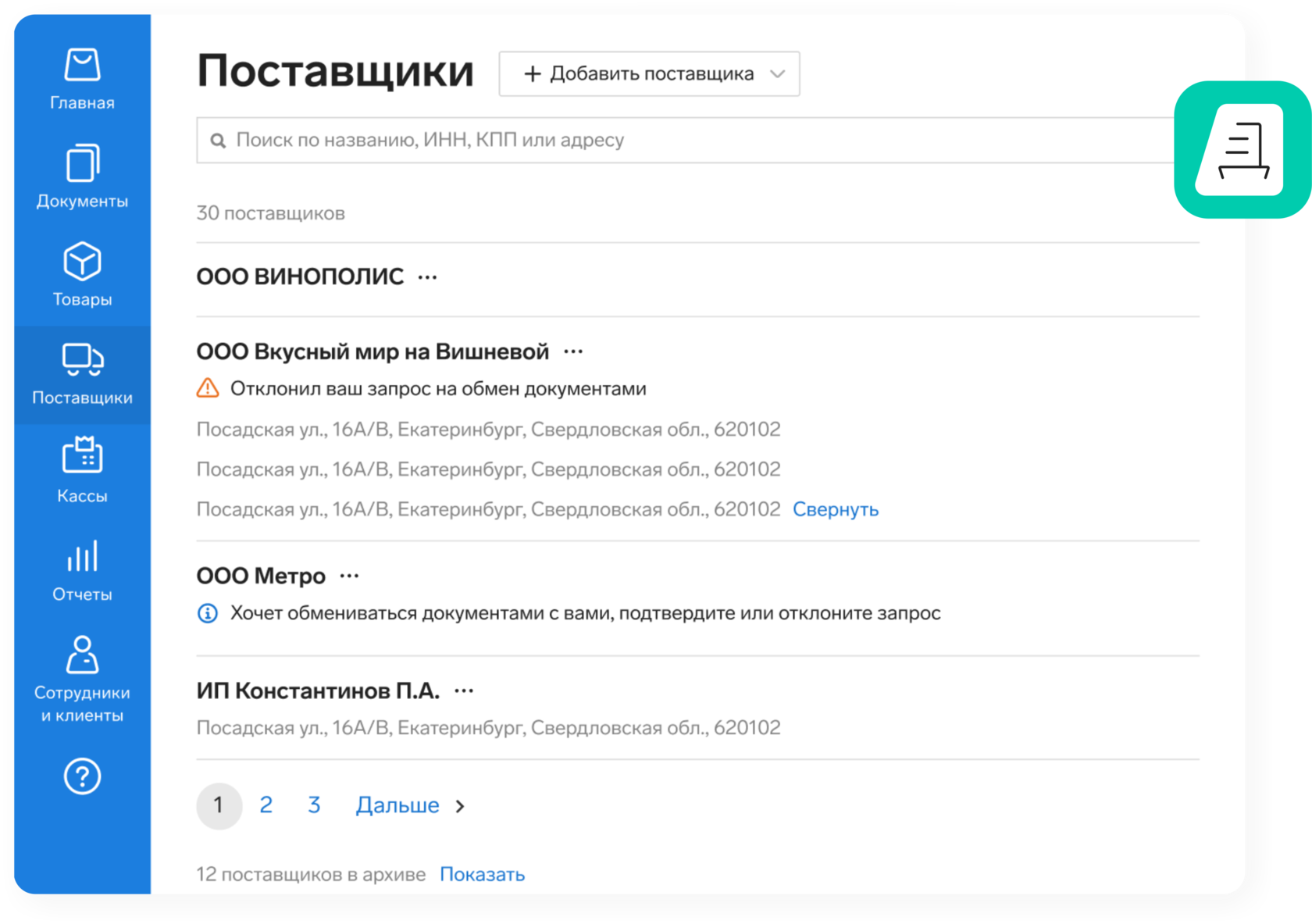Click the address under ИП Константинов П.А.

pyautogui.click(x=488, y=728)
